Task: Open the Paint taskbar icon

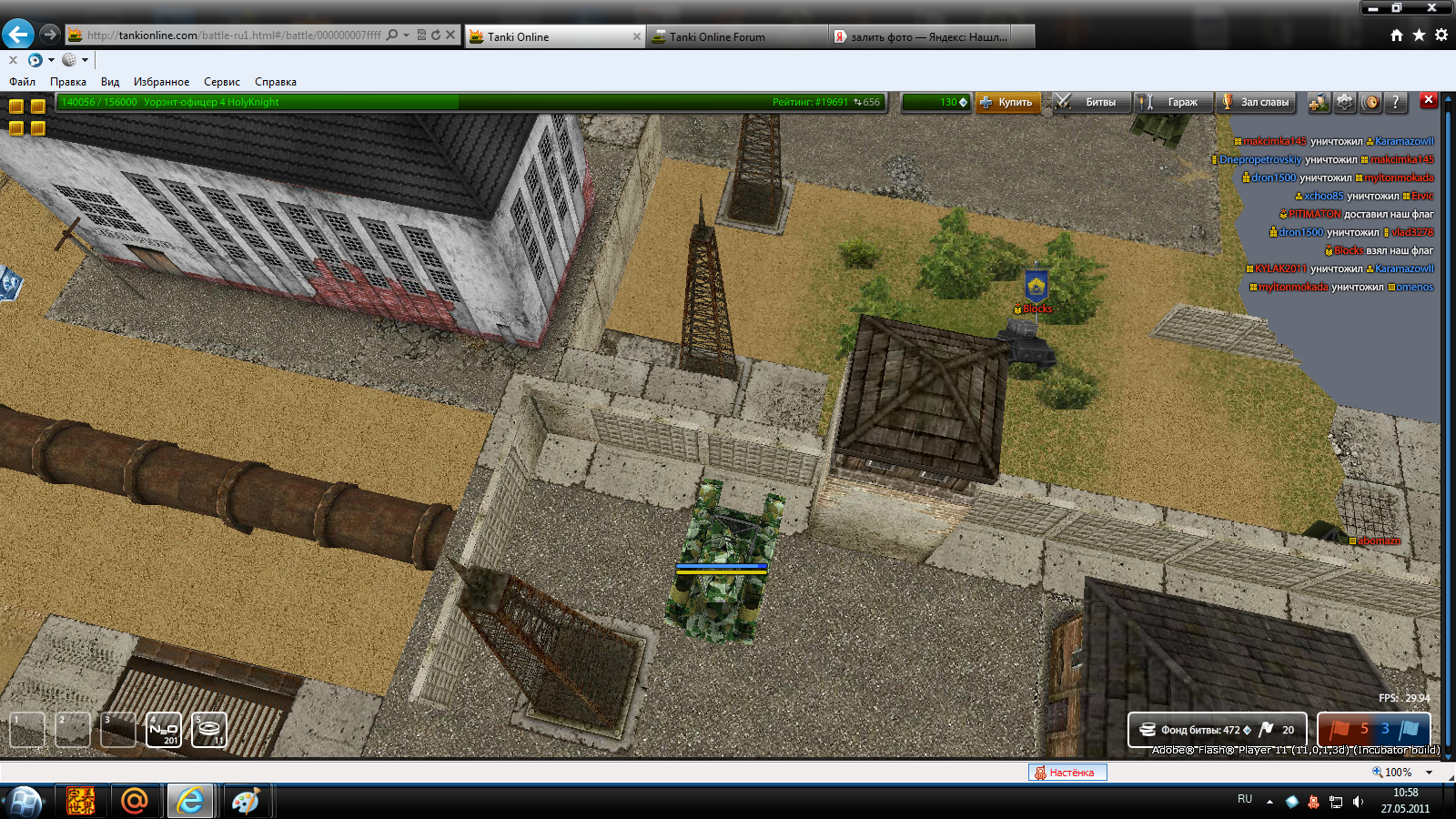Action: (x=246, y=801)
